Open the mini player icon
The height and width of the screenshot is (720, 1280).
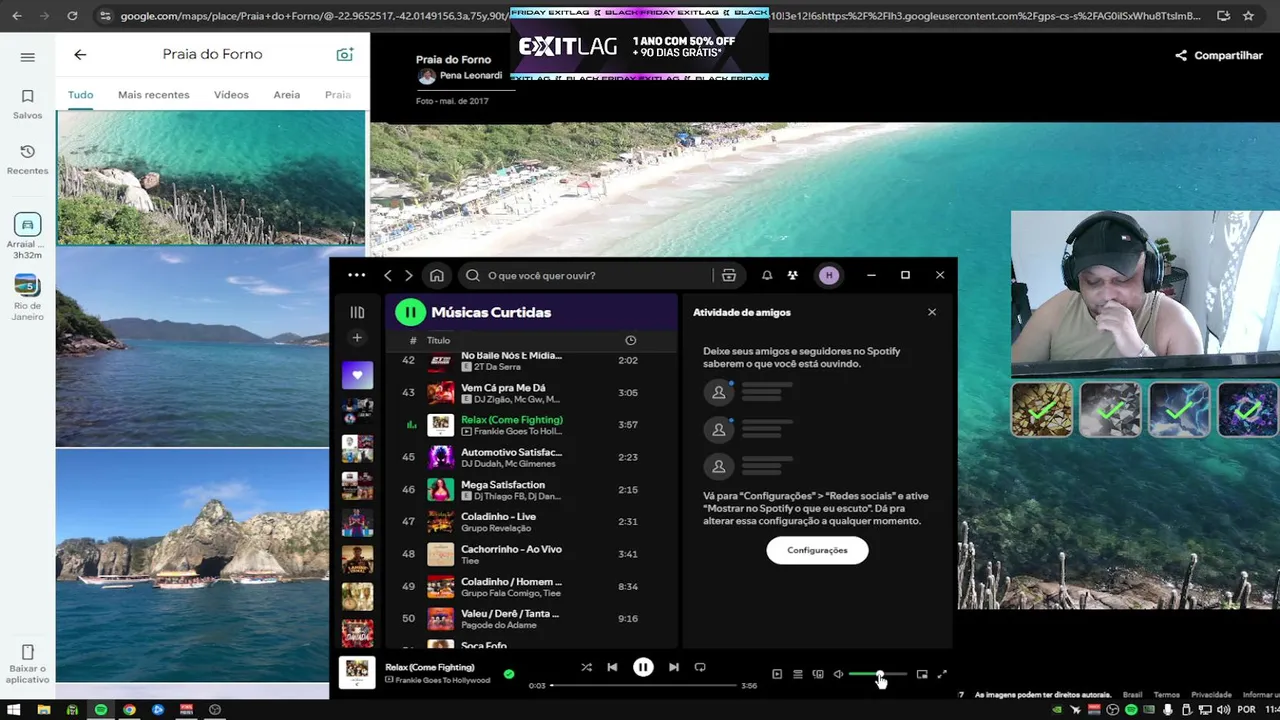(922, 674)
